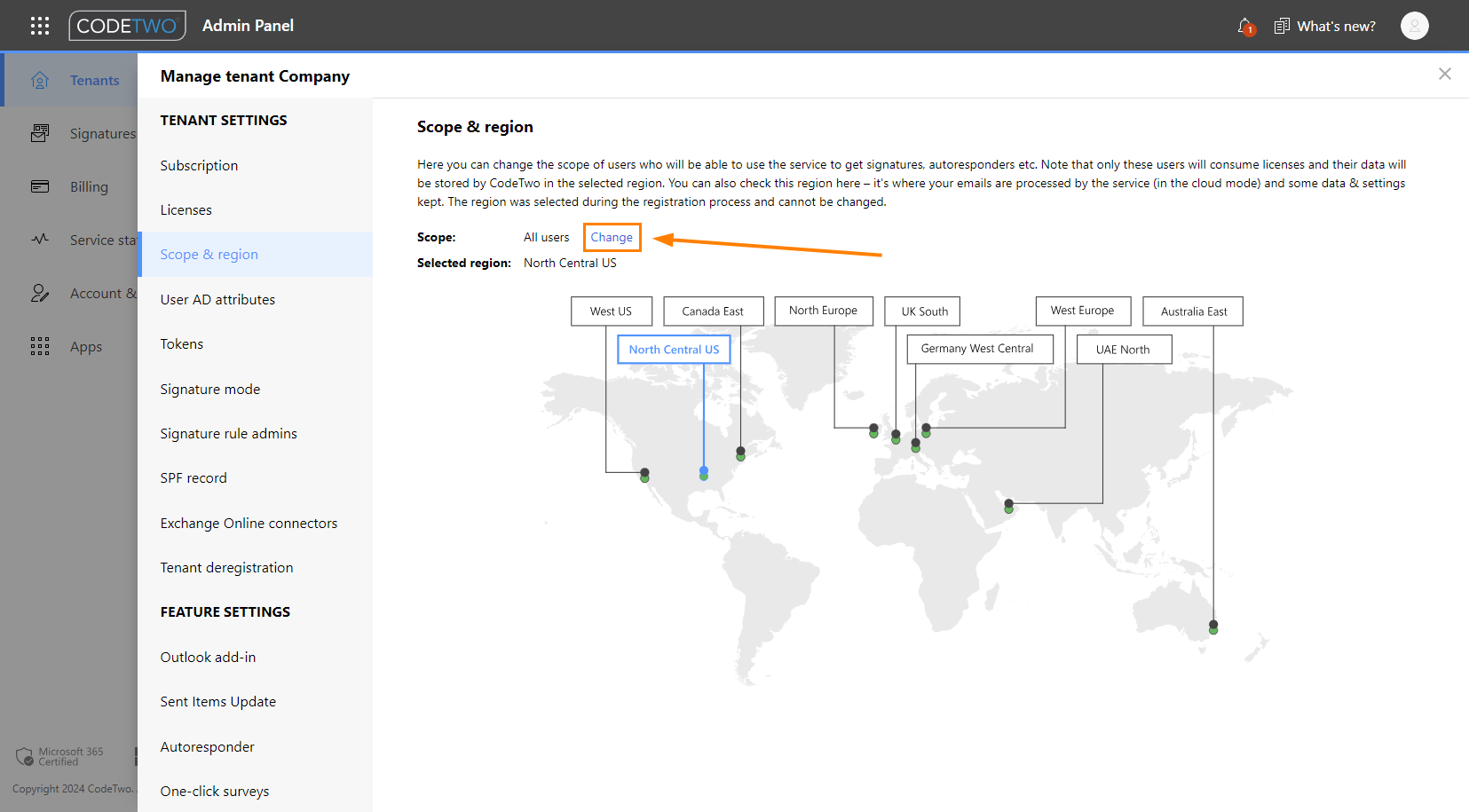Close the Manage tenant panel

(x=1445, y=74)
